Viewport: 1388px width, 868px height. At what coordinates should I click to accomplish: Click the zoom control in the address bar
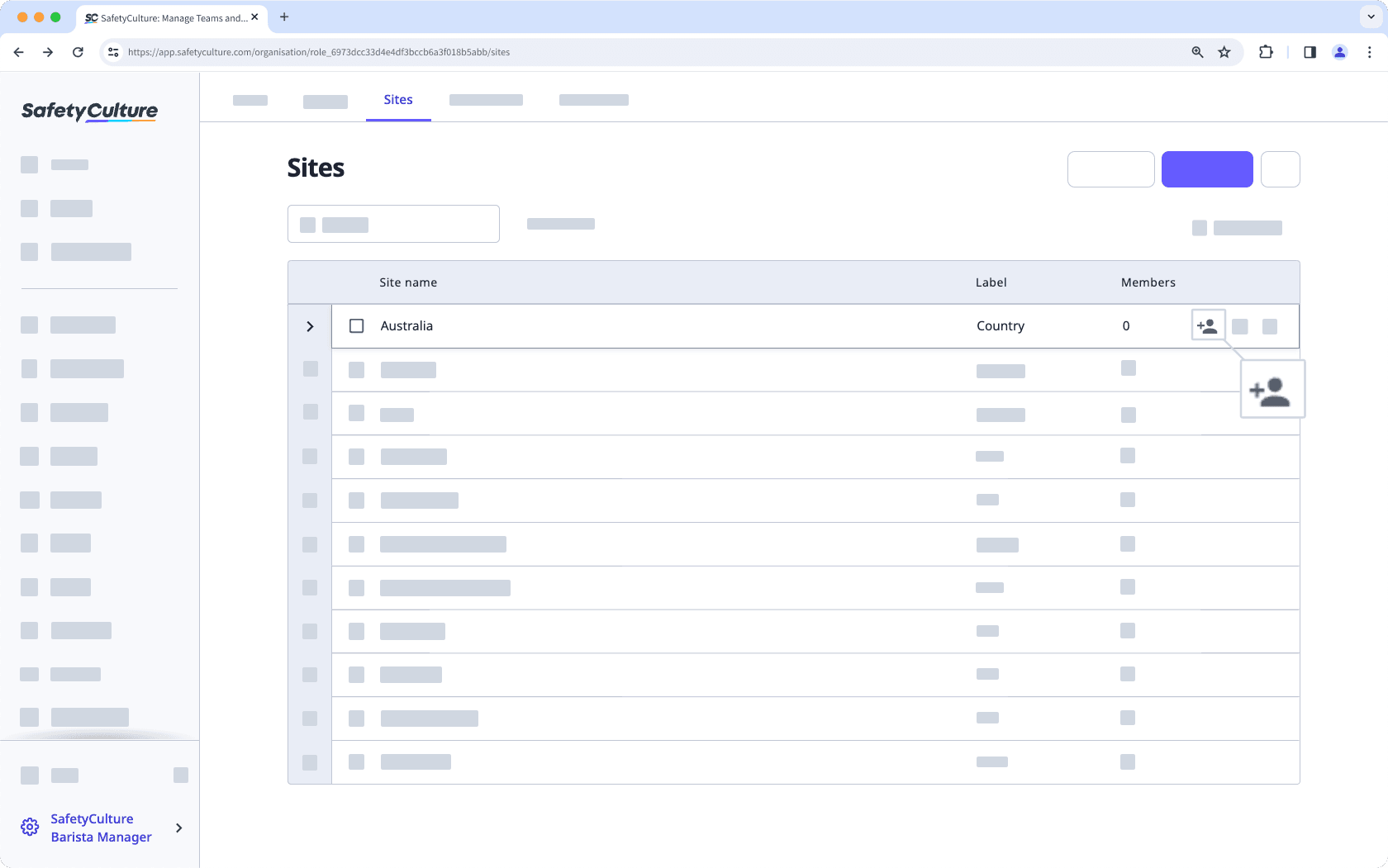point(1196,51)
